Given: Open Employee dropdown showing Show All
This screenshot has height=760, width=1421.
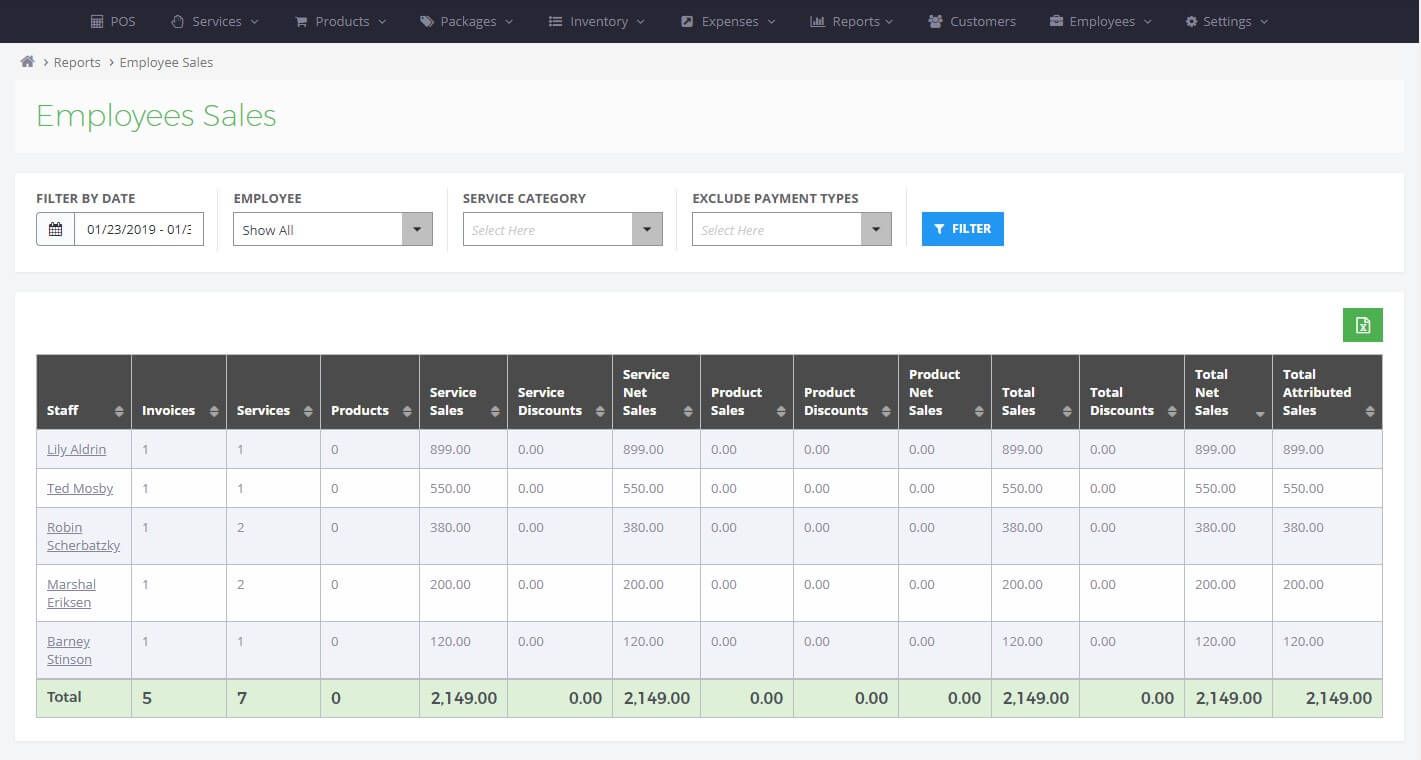Looking at the screenshot, I should click(333, 229).
